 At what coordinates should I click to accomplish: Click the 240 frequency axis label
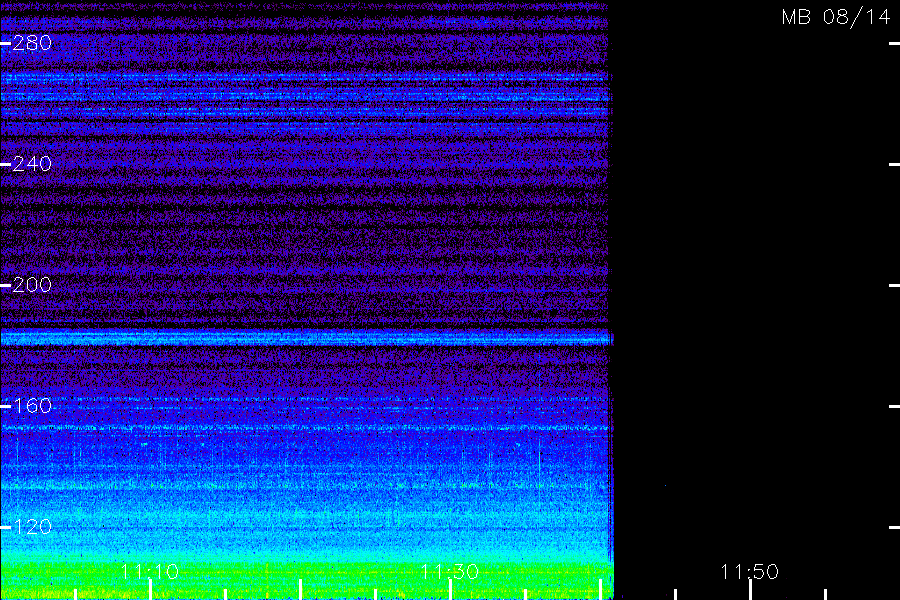tap(32, 164)
